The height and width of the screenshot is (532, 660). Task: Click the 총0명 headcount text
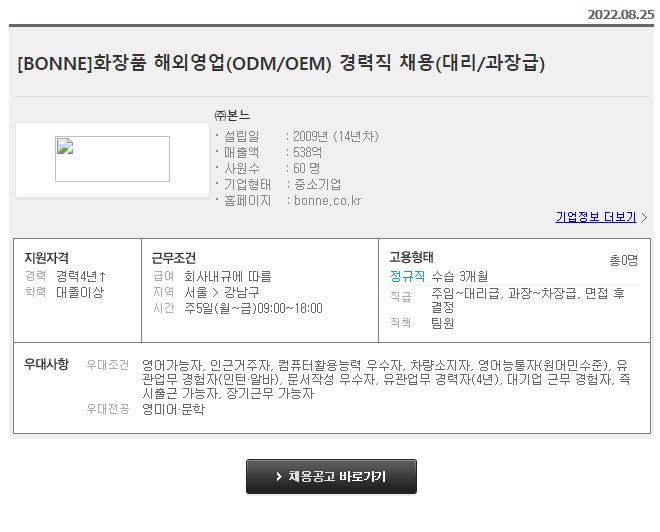(624, 261)
